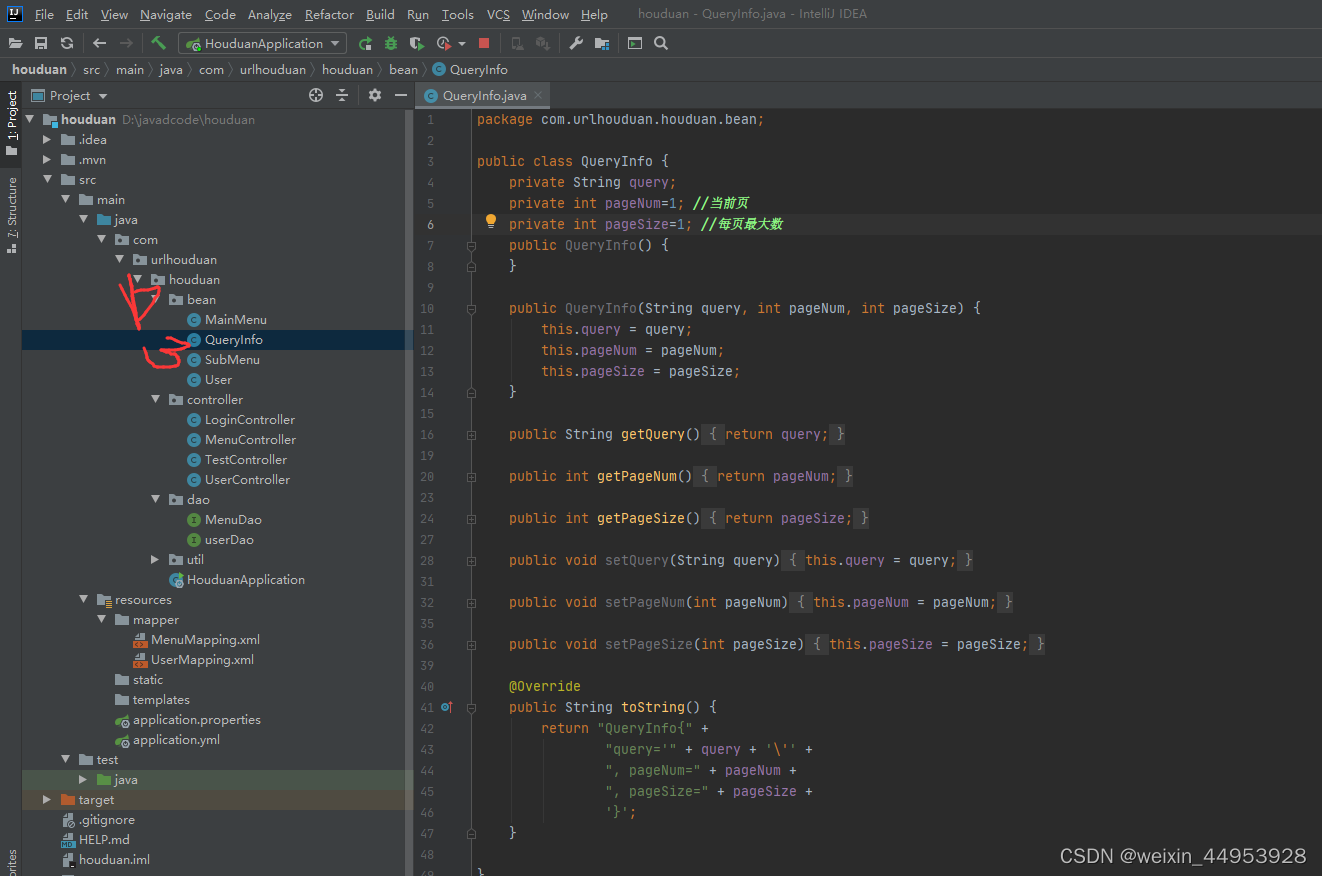This screenshot has height=876, width=1322.
Task: Click the bean breadcrumb in navigation bar
Action: pos(403,69)
